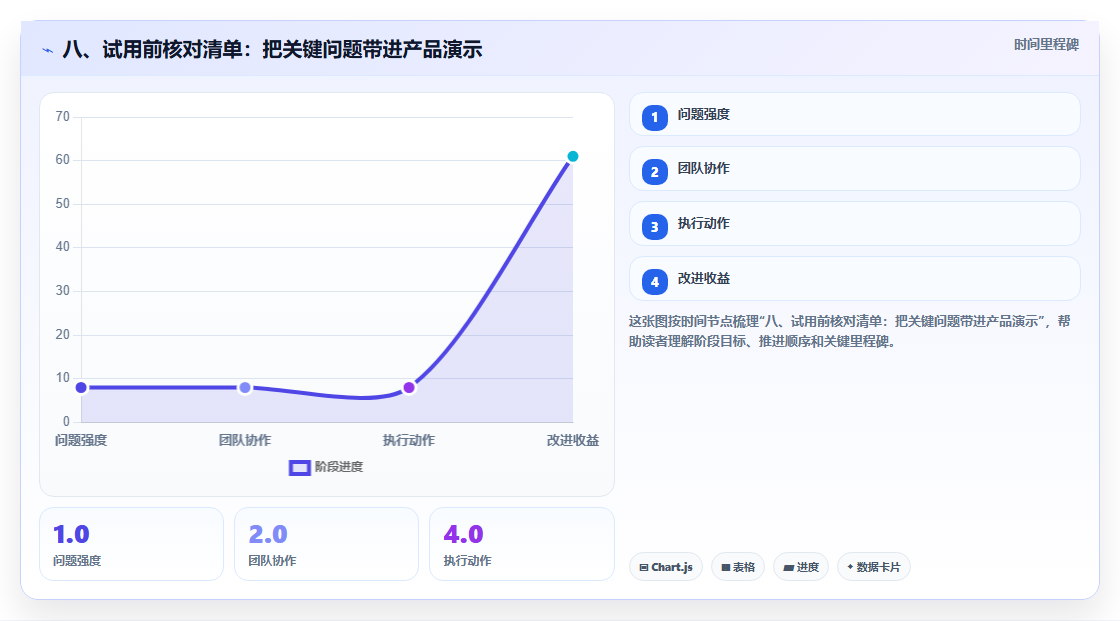
Task: Click the 问题强度 x-axis label
Action: [81, 440]
